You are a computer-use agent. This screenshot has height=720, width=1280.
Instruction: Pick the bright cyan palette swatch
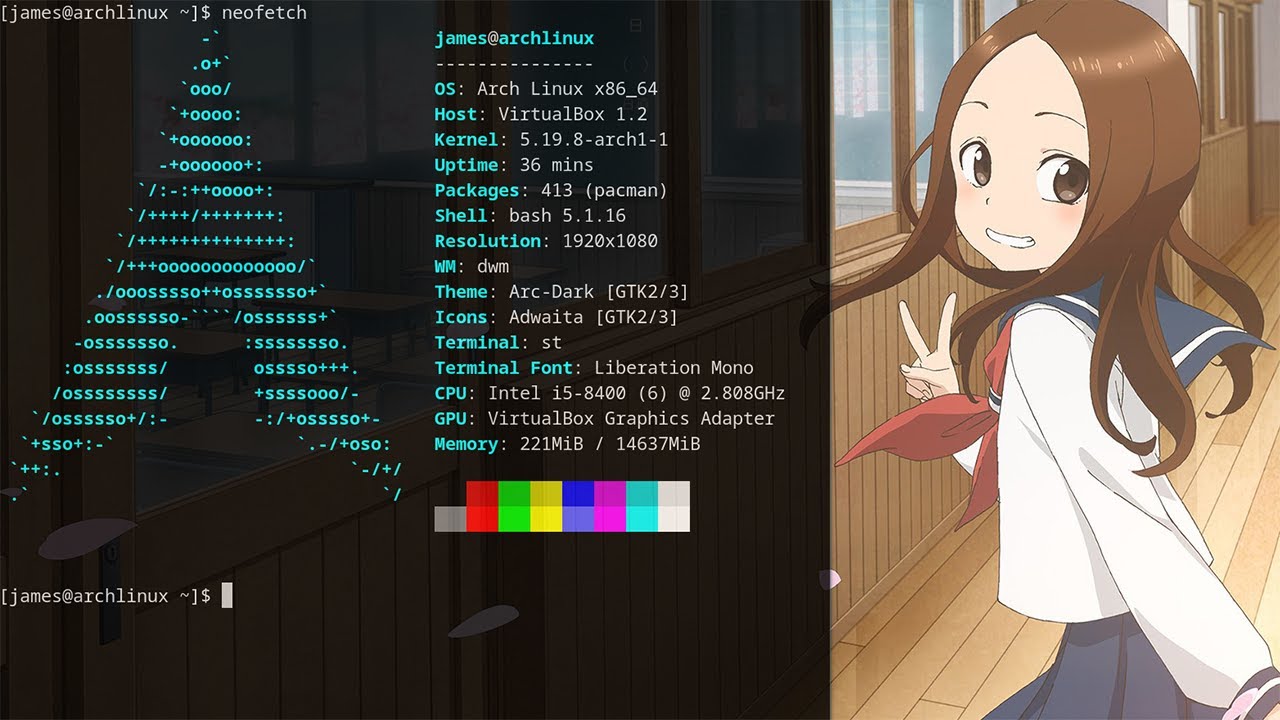coord(642,519)
